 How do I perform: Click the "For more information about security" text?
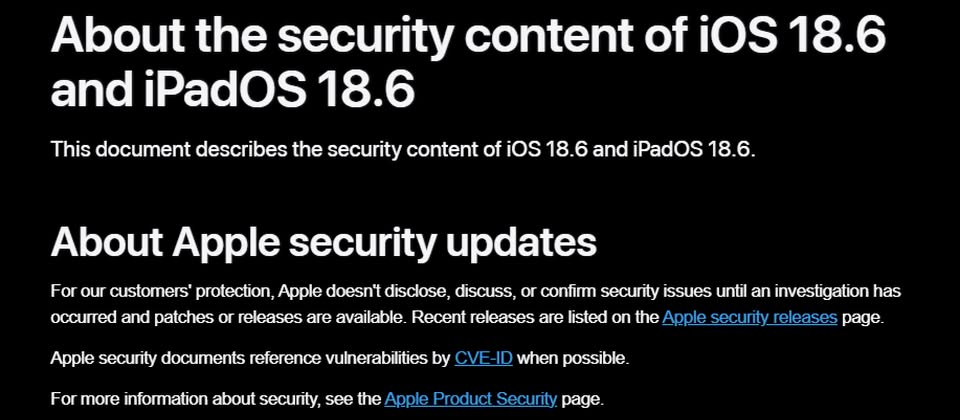coord(215,398)
